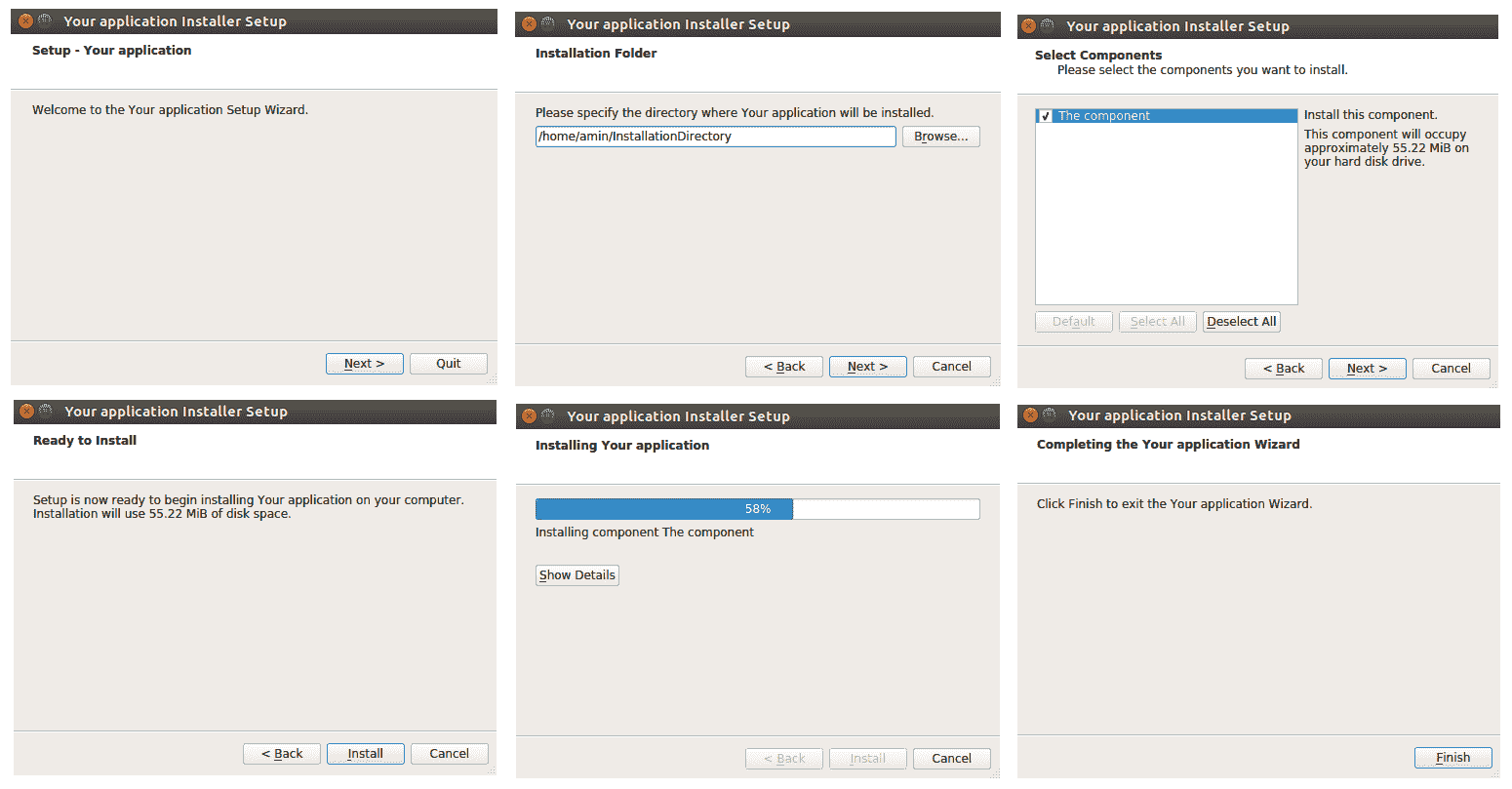Screen dimensions: 1512x789
Task: Go Back from the Select Components page
Action: 1283,369
